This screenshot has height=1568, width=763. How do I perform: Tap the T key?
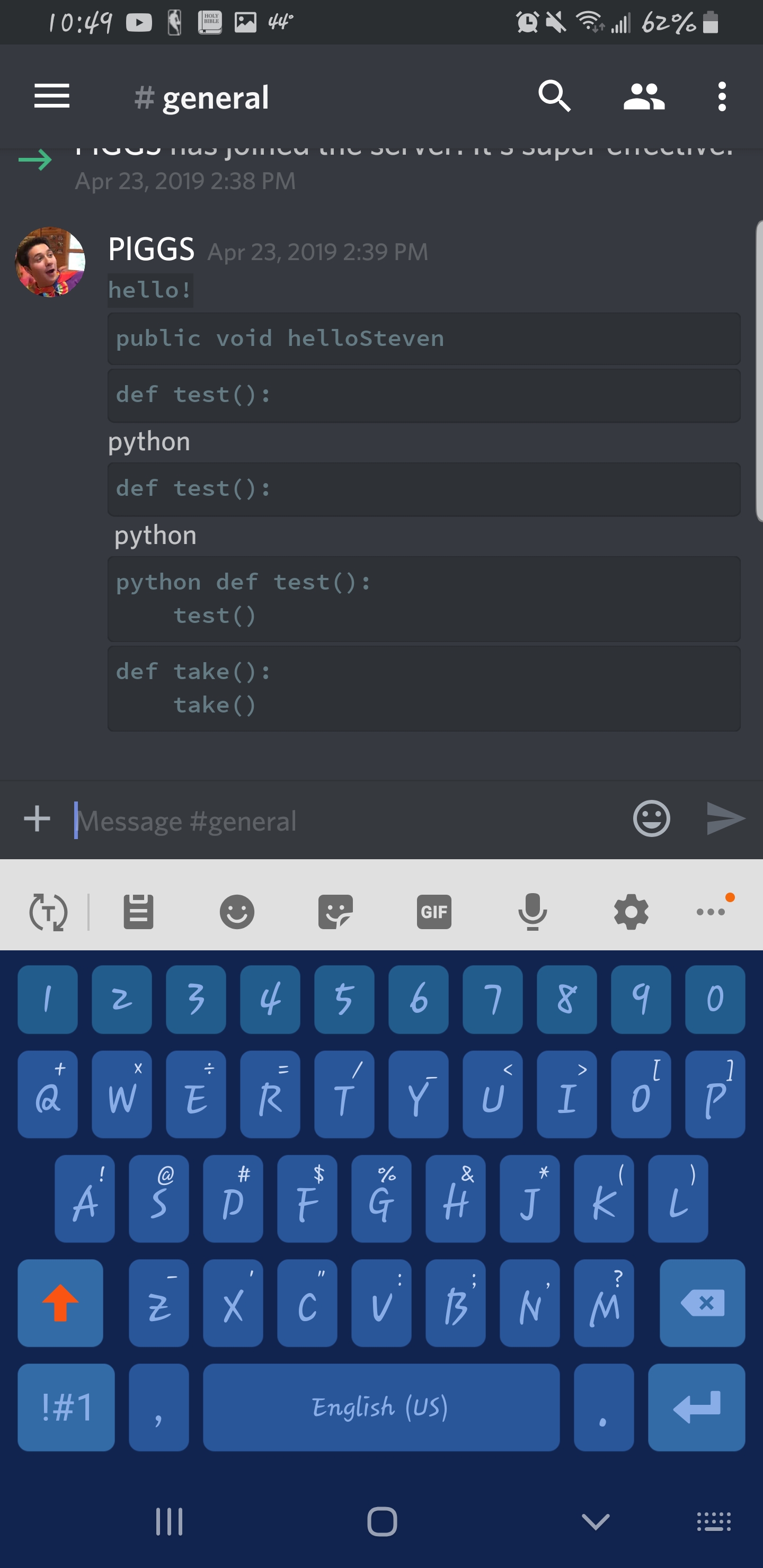(x=344, y=1094)
